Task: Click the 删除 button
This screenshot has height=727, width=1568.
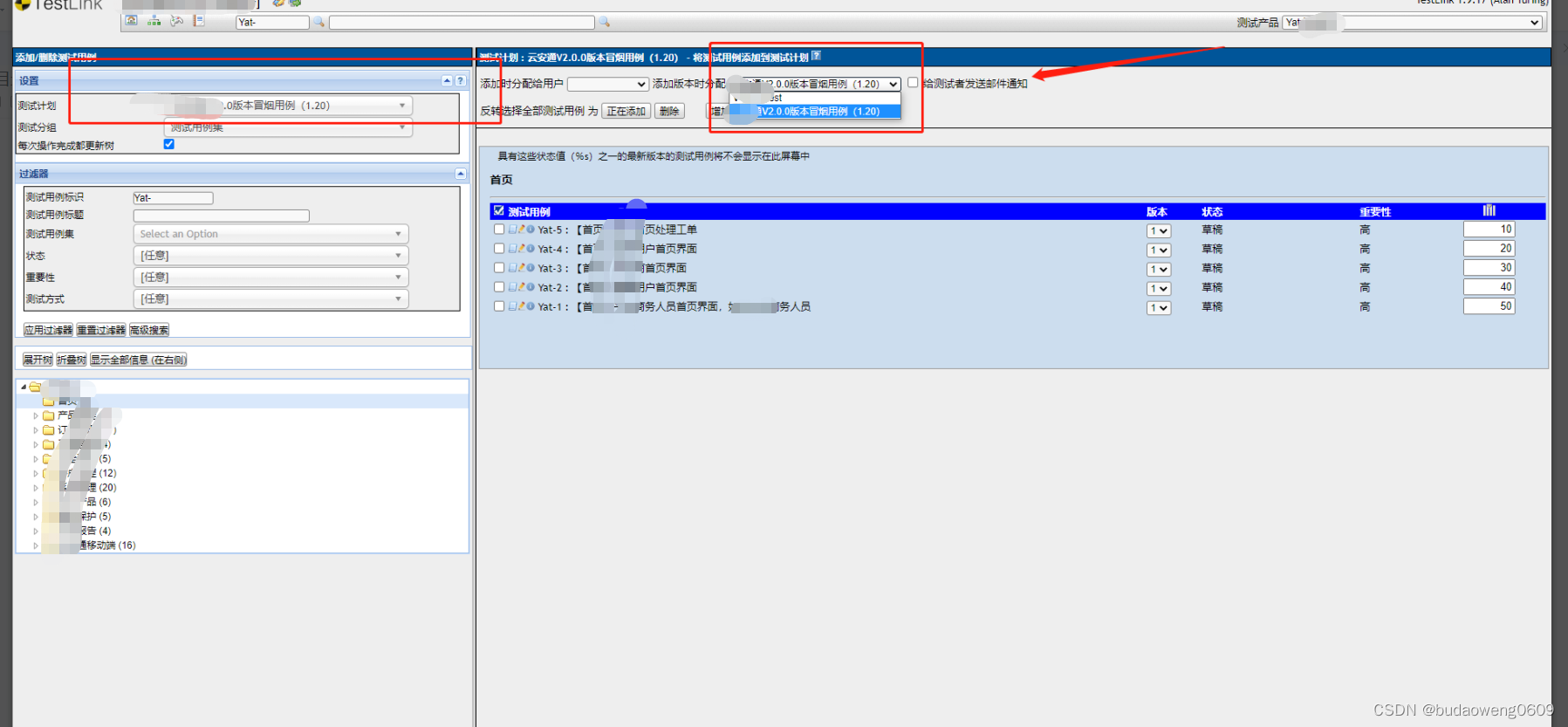Action: coord(669,111)
